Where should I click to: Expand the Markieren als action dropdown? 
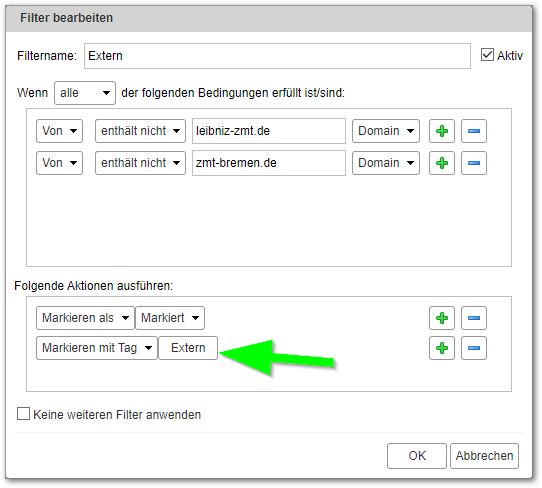[x=85, y=318]
